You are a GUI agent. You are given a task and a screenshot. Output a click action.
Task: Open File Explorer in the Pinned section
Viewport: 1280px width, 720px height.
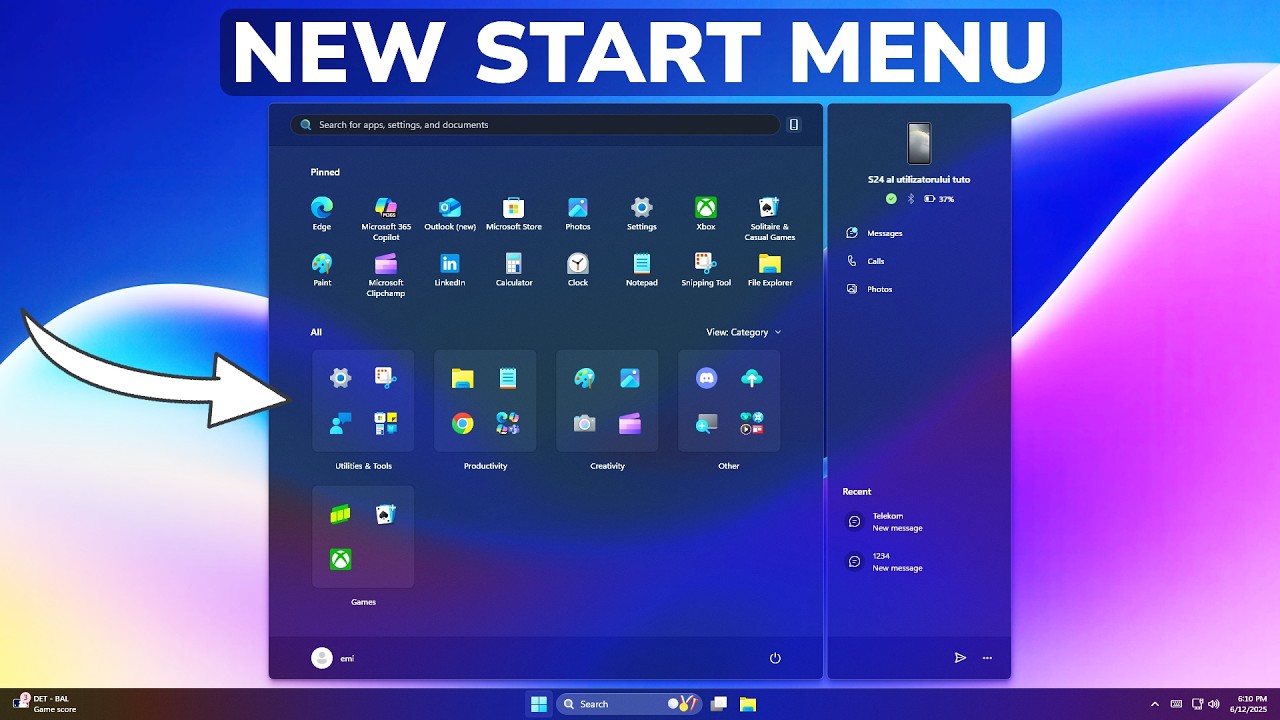[770, 269]
